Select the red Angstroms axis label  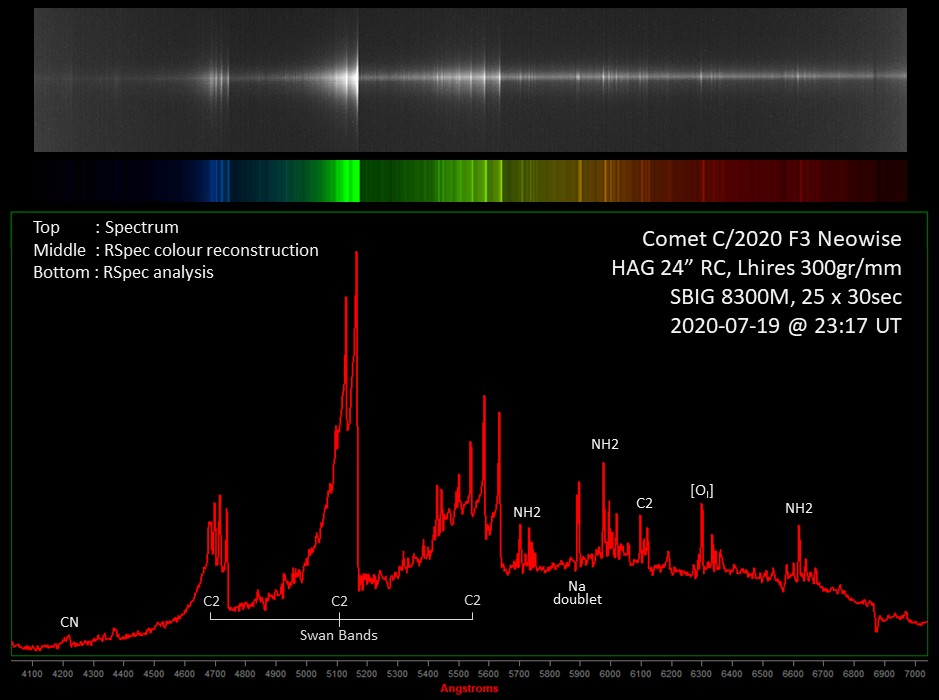(469, 688)
